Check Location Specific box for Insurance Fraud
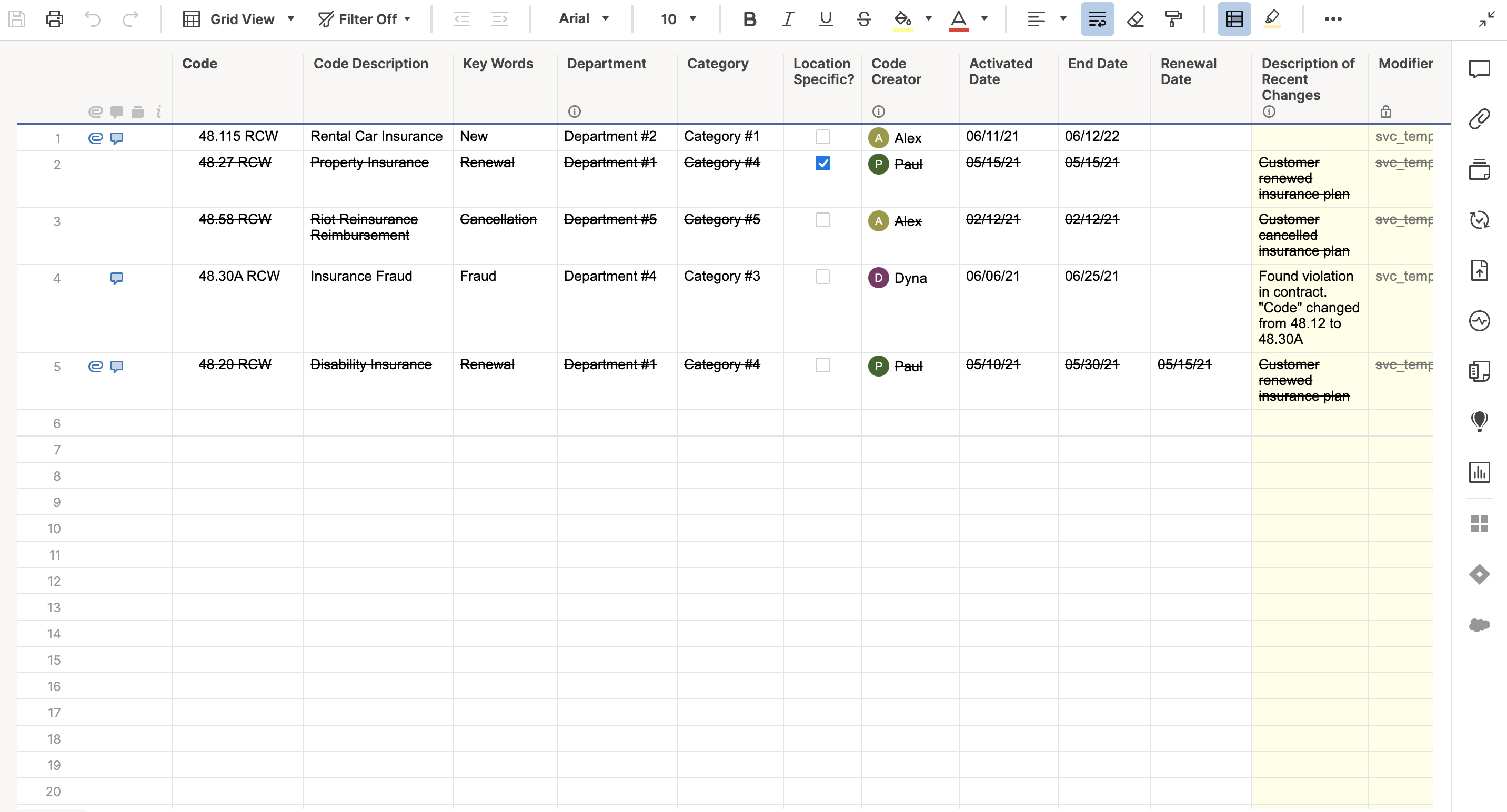 tap(822, 277)
